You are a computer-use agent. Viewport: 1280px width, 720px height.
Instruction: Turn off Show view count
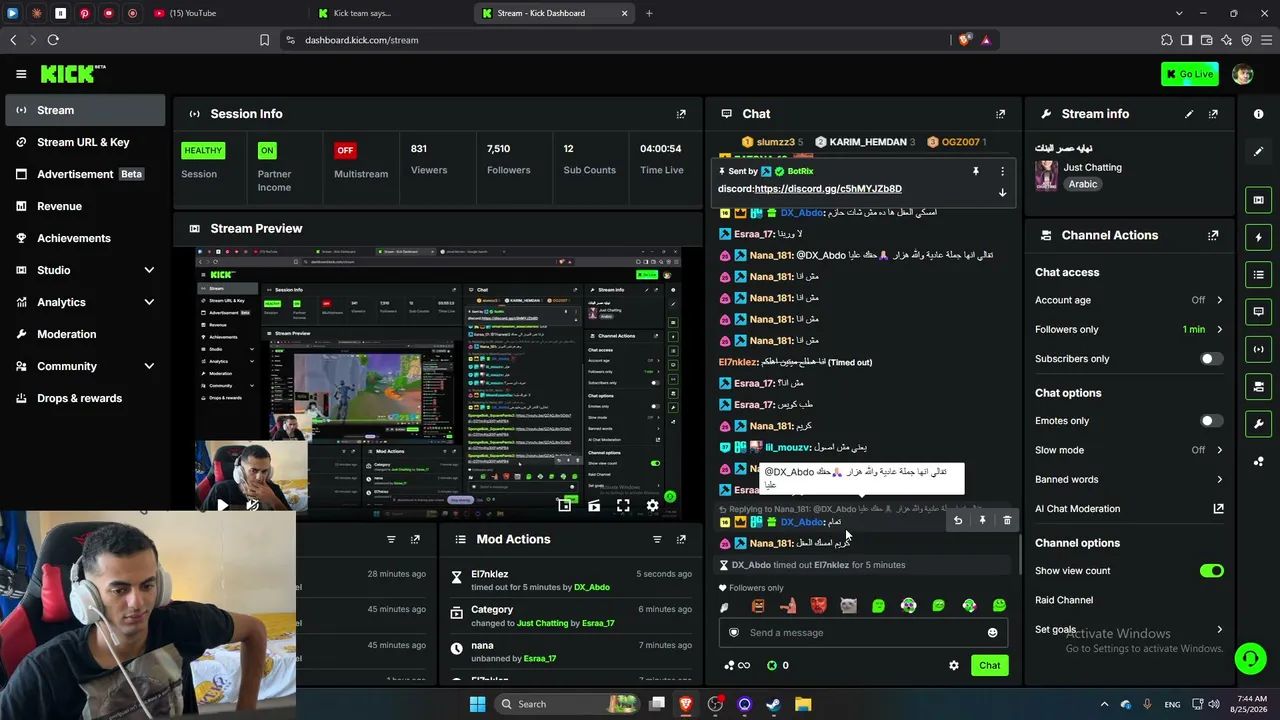(x=1211, y=571)
